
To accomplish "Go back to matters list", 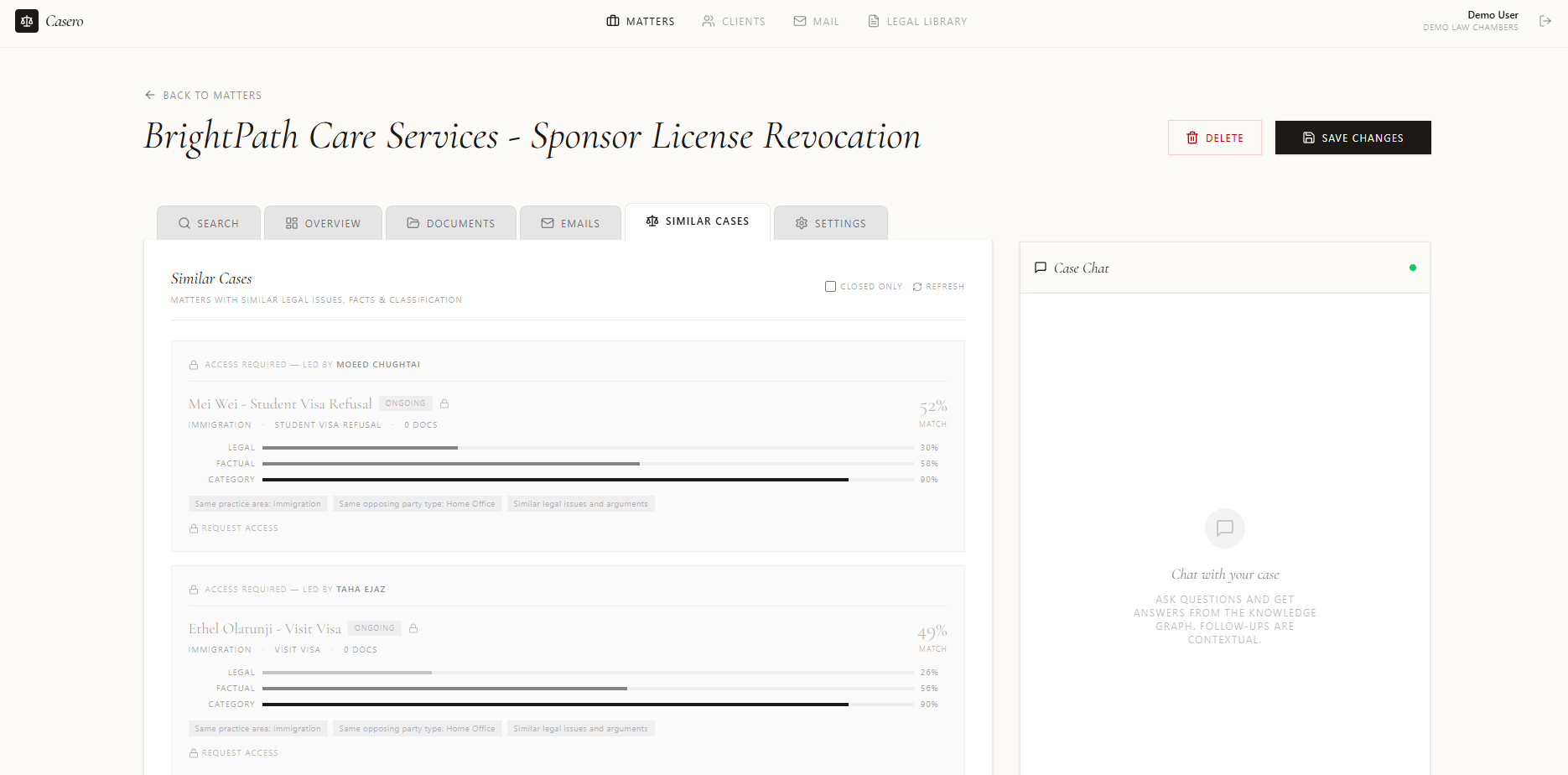I will tap(203, 95).
